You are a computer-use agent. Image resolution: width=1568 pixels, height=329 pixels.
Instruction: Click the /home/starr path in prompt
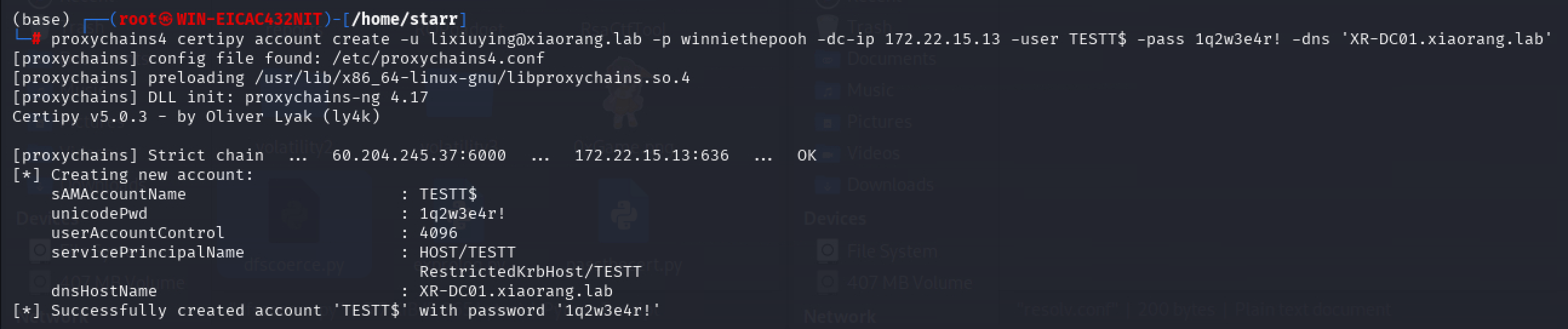pos(404,19)
